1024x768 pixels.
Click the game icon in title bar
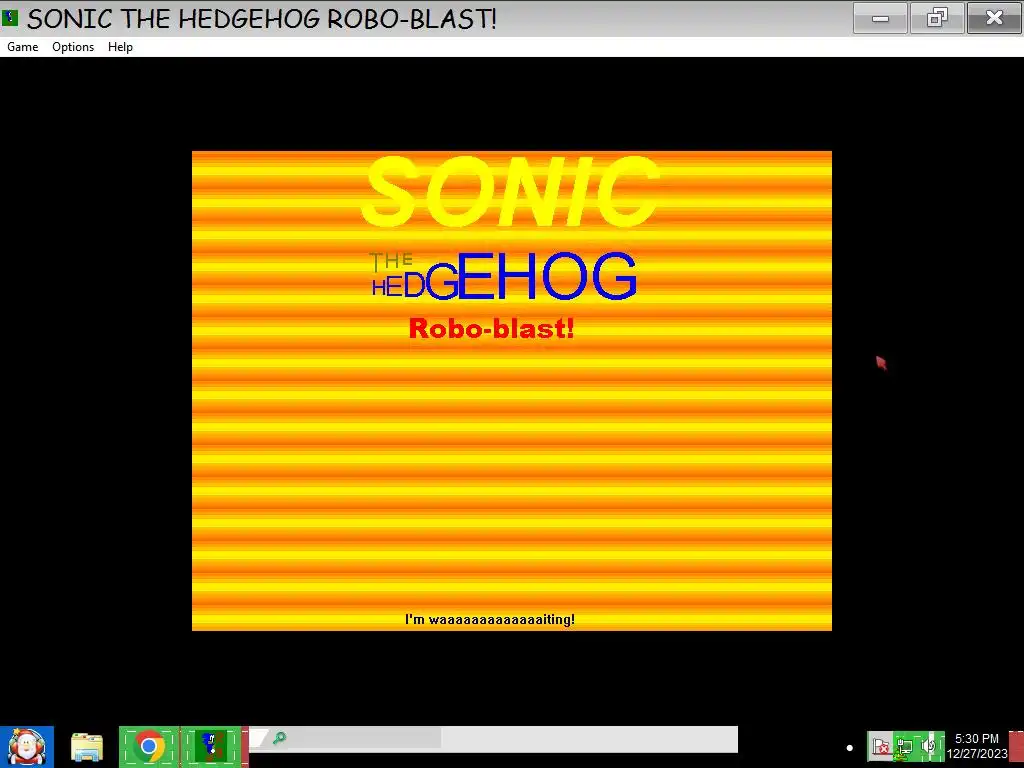(10, 17)
